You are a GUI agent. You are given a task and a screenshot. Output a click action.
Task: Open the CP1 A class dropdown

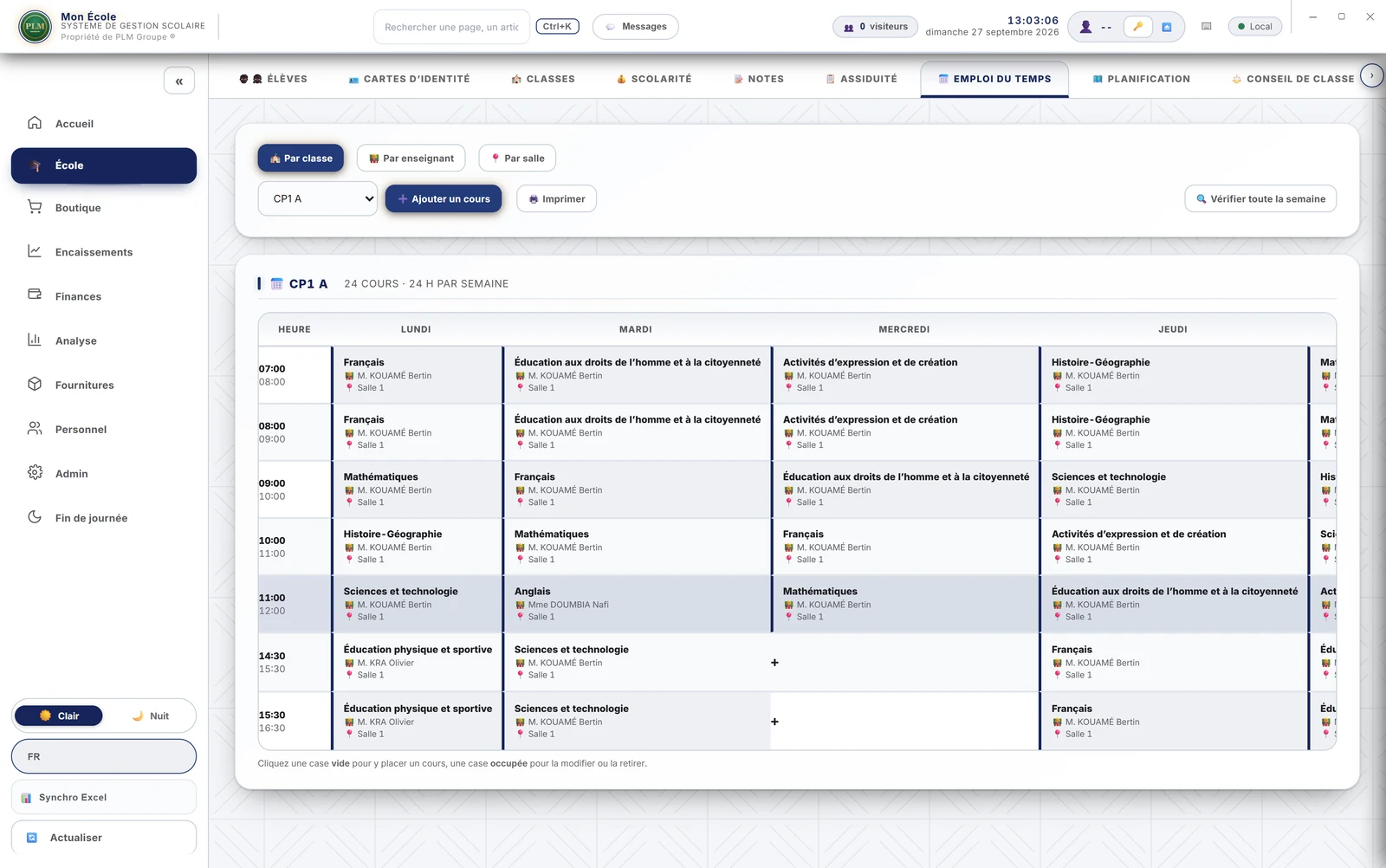318,199
